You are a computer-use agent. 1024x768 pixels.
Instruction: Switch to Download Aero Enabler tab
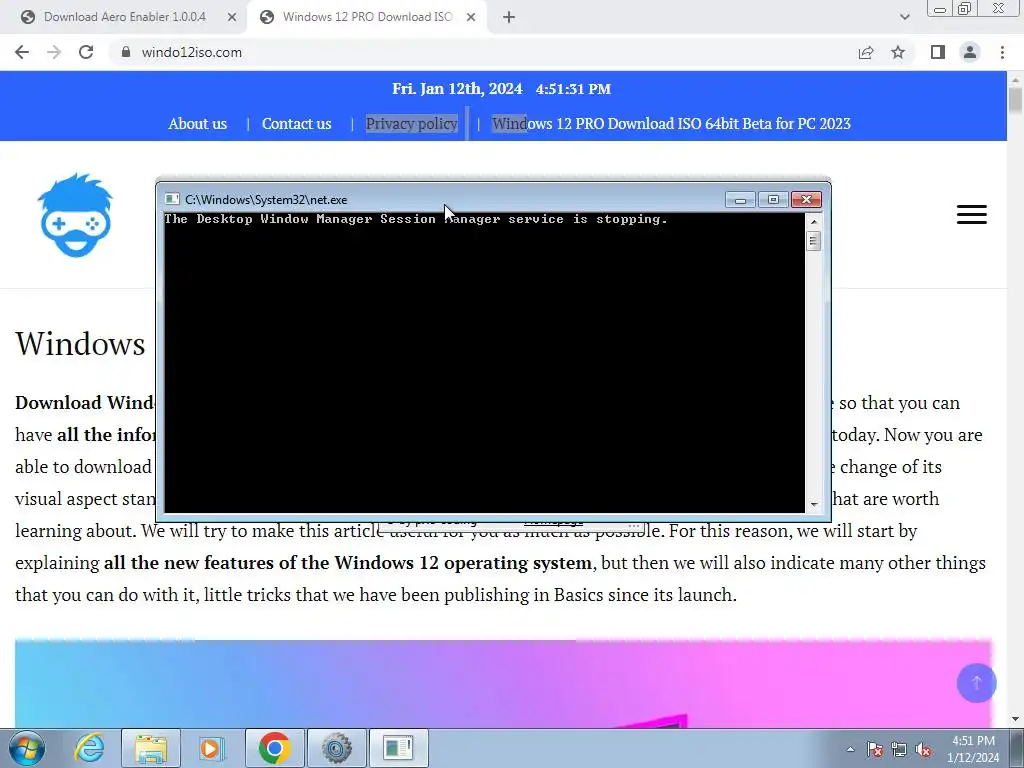124,17
